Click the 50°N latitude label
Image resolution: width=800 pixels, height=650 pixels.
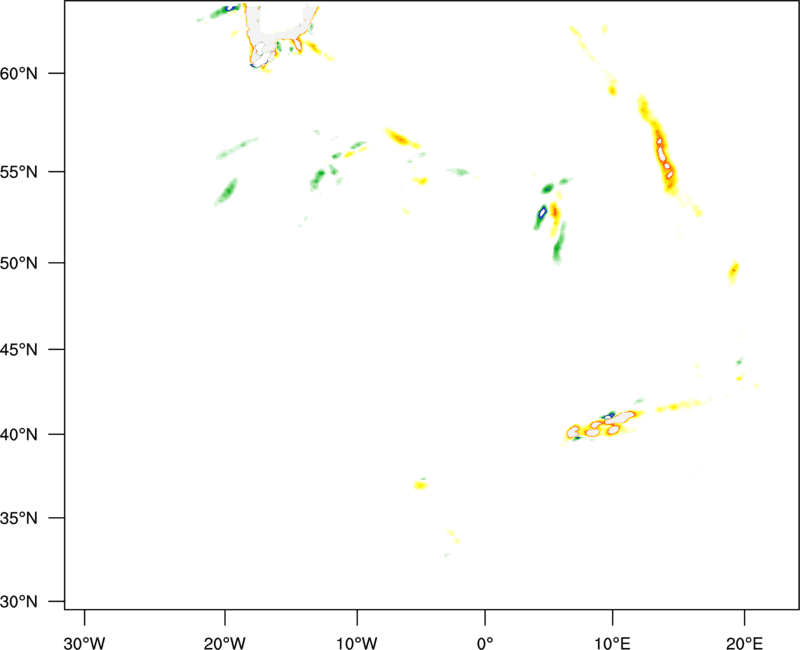(x=19, y=263)
